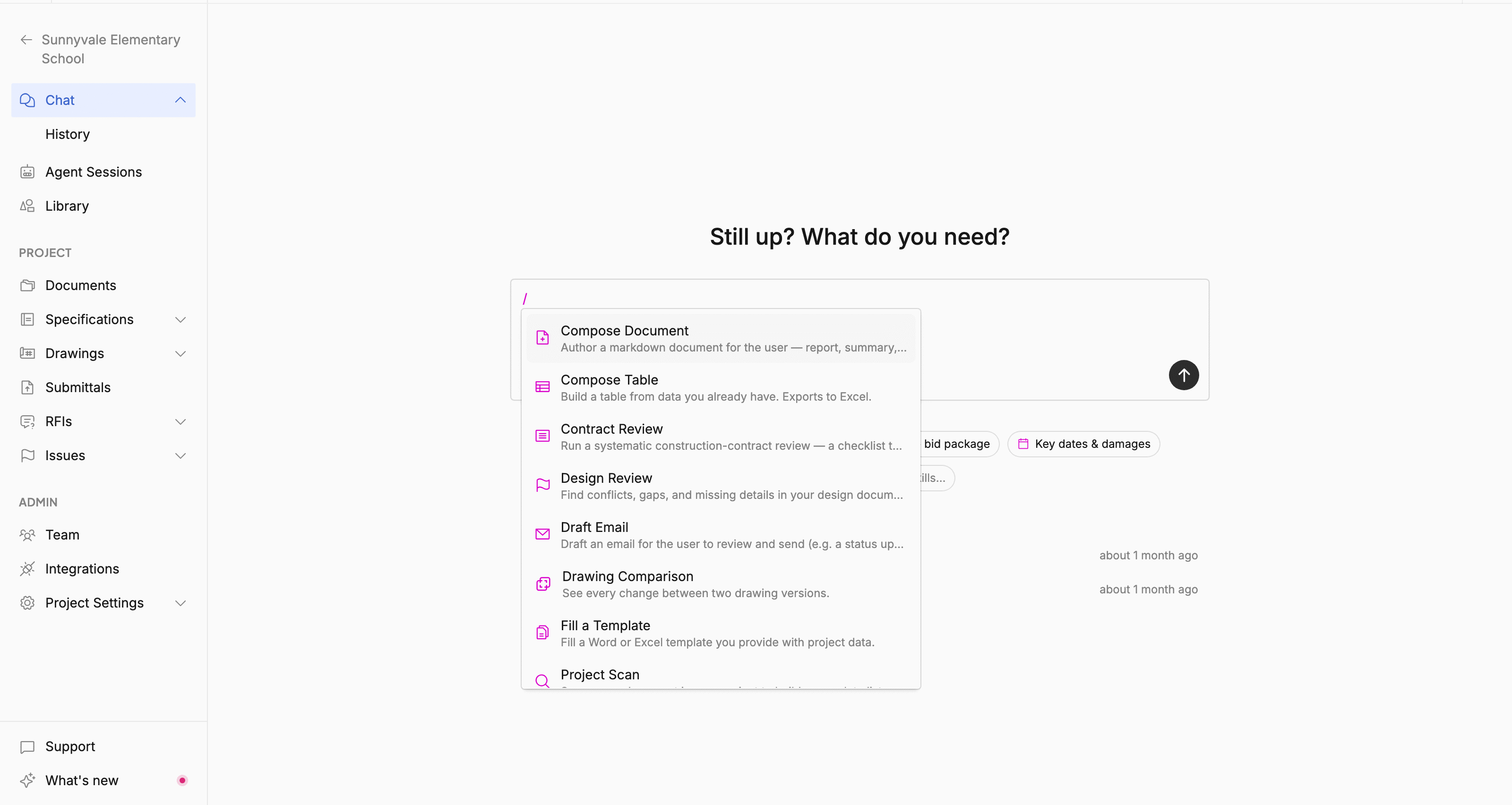Choose Contract Review from command list
This screenshot has width=1512, height=805.
(720, 437)
